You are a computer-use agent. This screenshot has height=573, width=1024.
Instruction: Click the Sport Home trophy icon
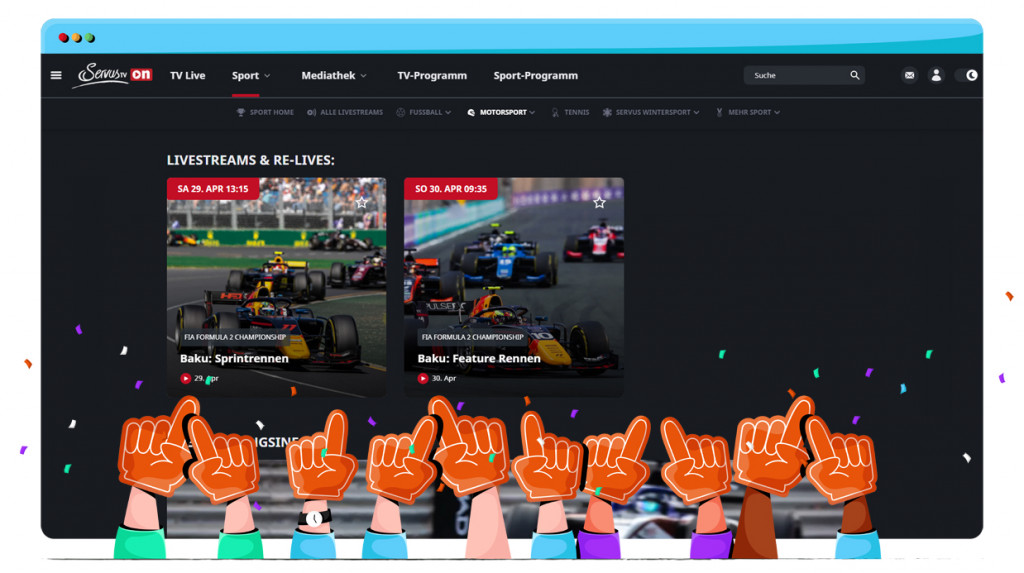click(x=240, y=112)
